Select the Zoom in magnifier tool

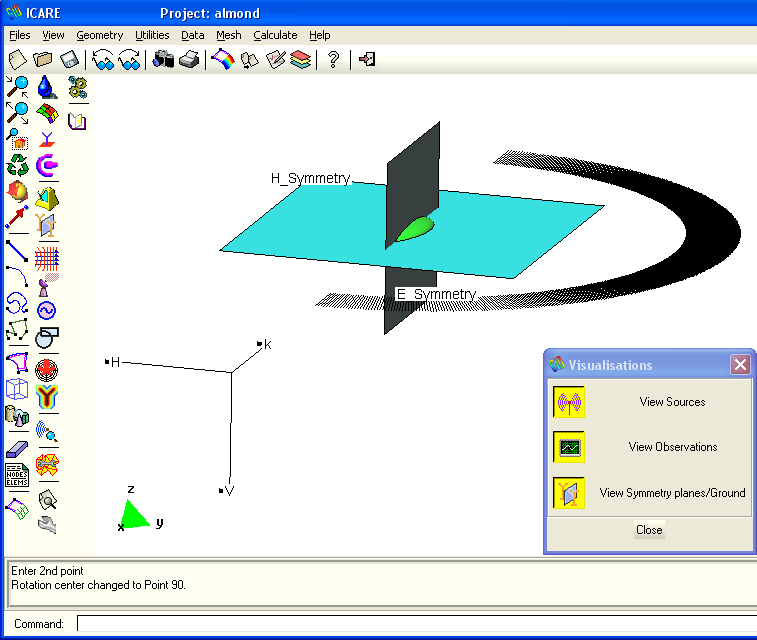point(17,87)
